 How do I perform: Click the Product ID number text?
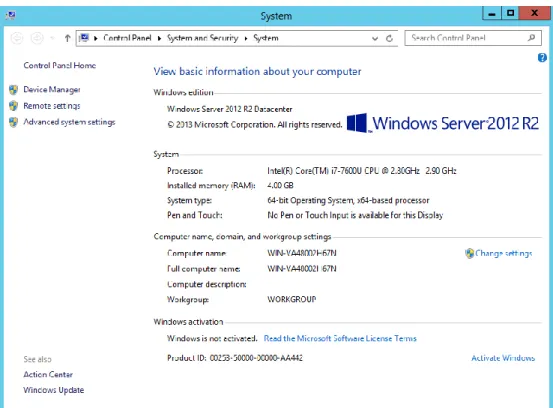tap(256, 358)
